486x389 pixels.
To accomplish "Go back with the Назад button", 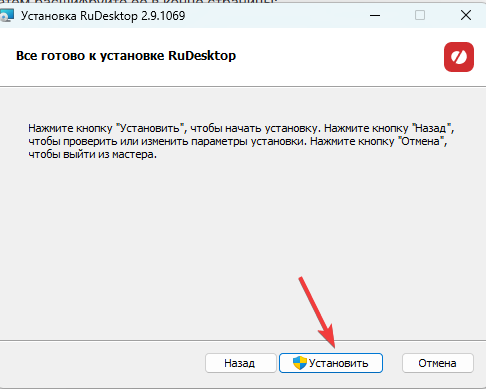I will point(240,363).
